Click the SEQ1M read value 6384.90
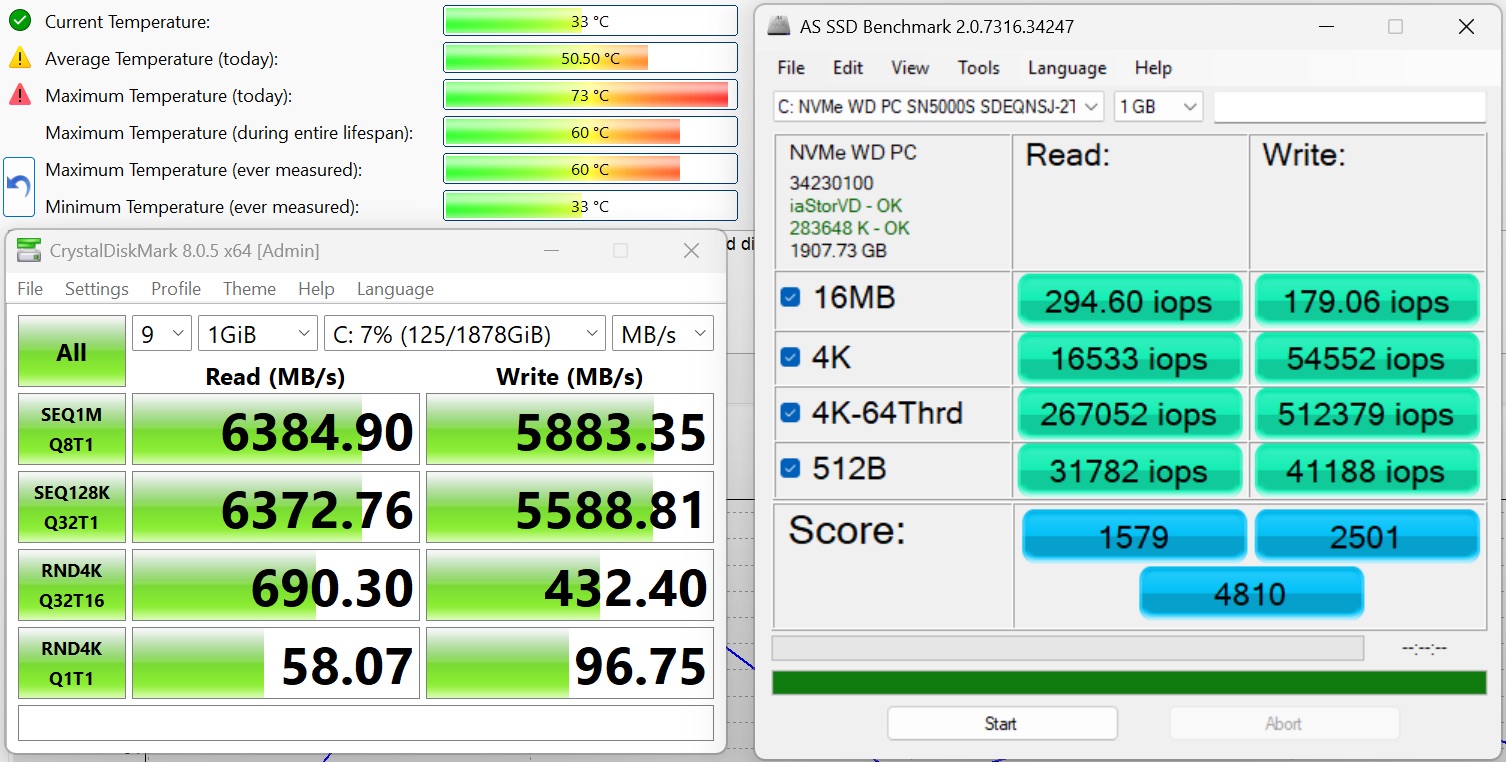1506x762 pixels. [x=276, y=429]
